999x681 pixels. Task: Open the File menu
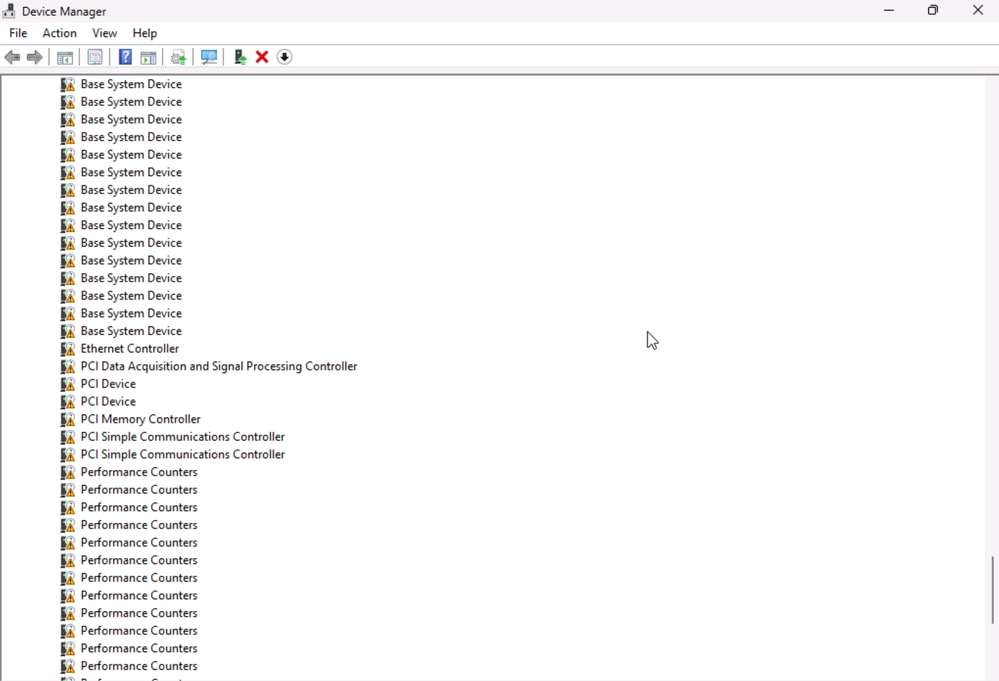[x=17, y=33]
